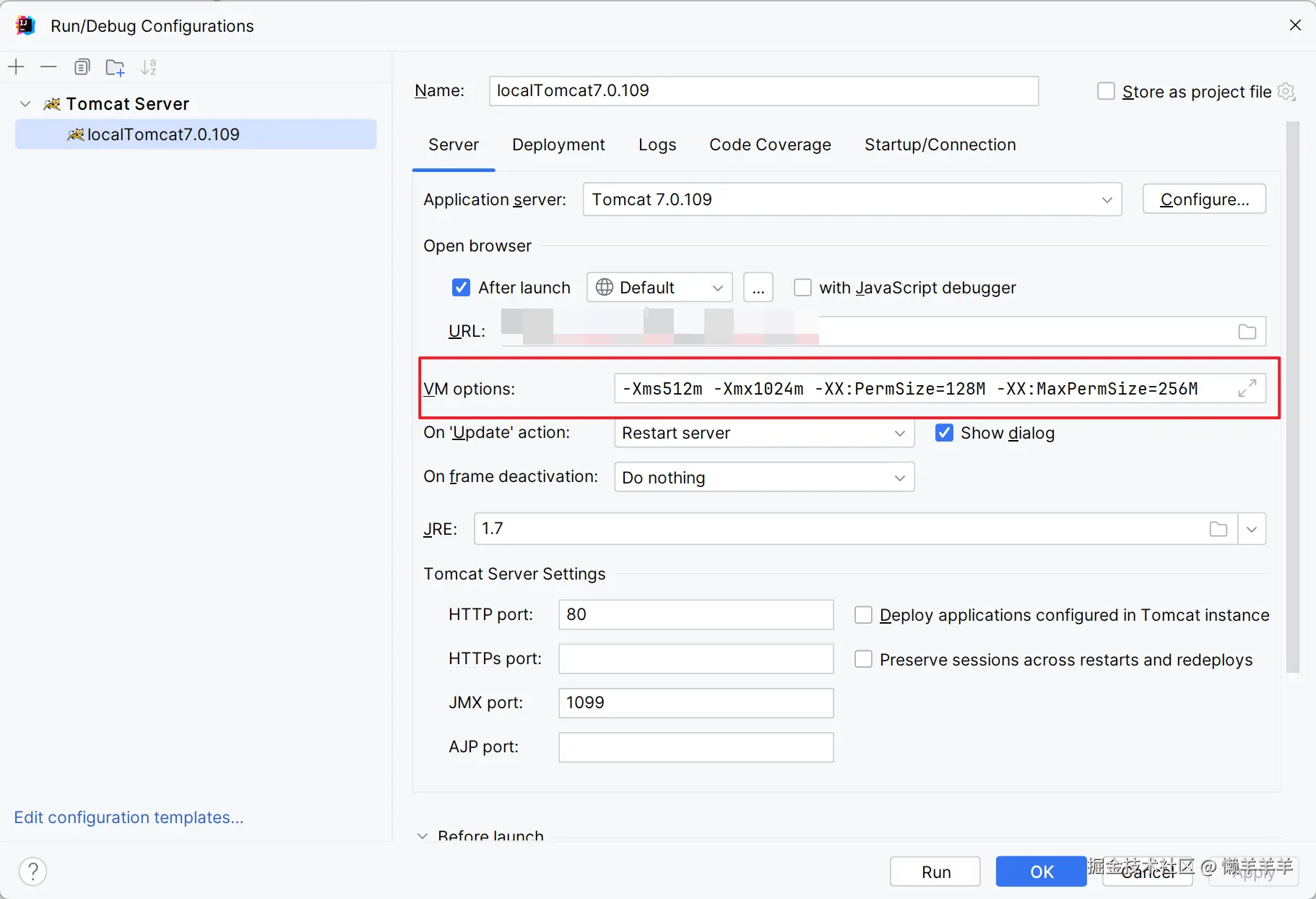This screenshot has width=1316, height=899.
Task: Click the HTTPs port field
Action: [x=696, y=659]
